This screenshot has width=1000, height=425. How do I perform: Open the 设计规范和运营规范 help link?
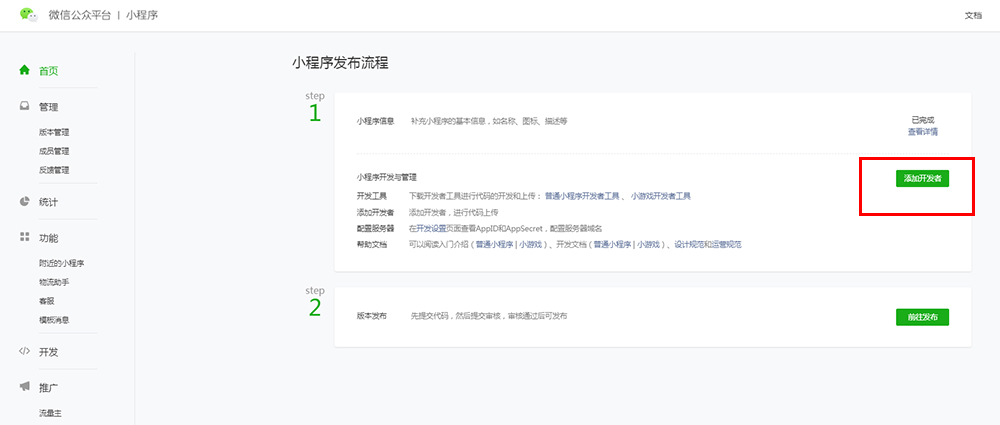tap(707, 244)
